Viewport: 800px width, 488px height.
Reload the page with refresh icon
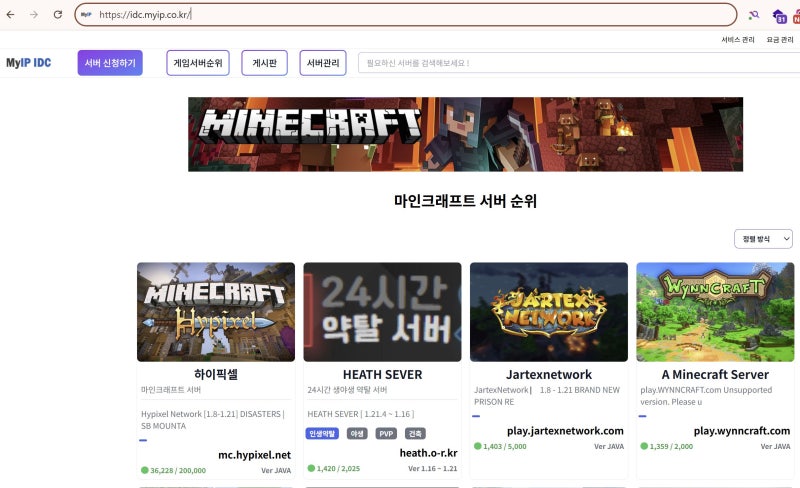(x=58, y=14)
